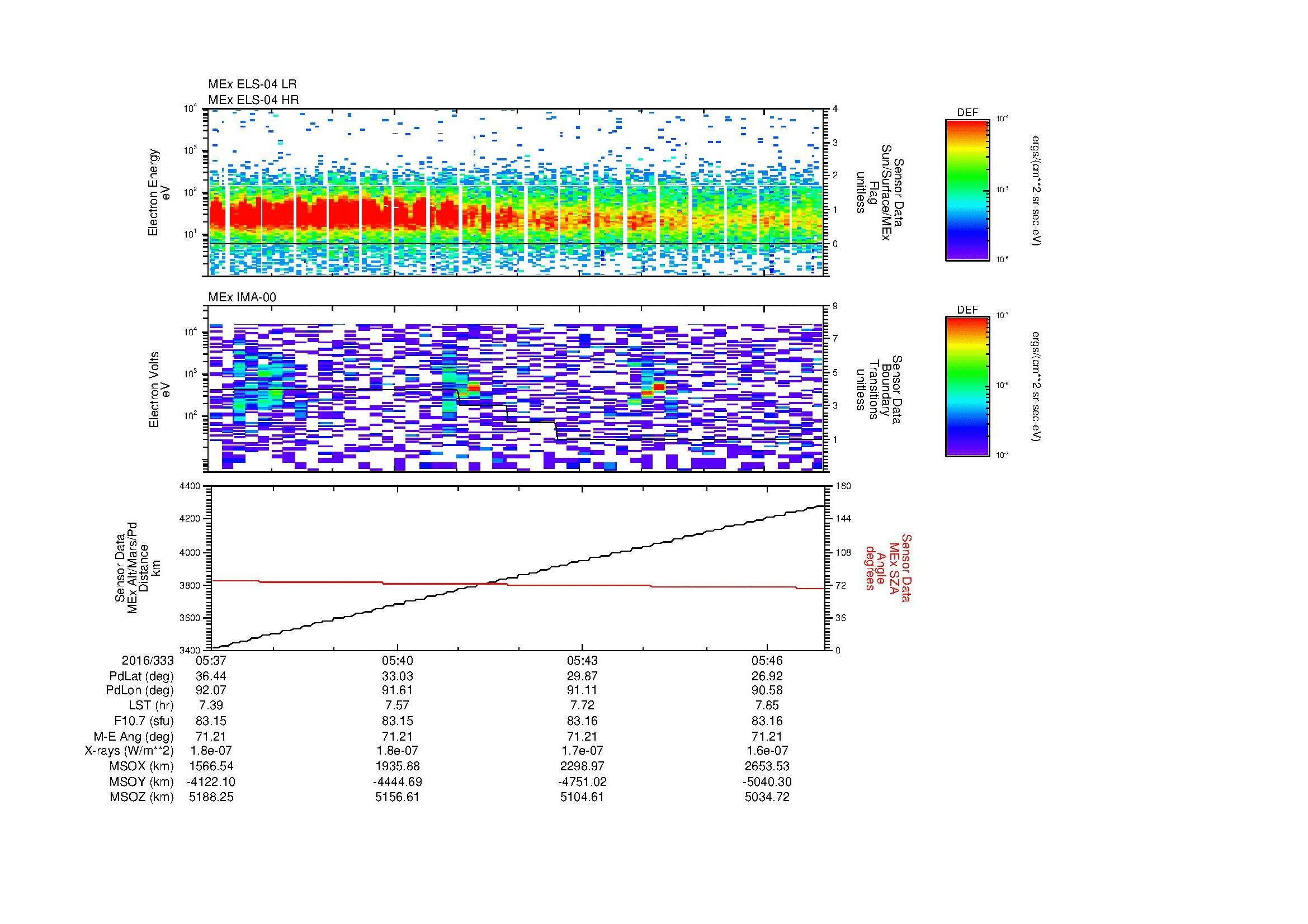Click the date label '2016/333'

pyautogui.click(x=148, y=660)
